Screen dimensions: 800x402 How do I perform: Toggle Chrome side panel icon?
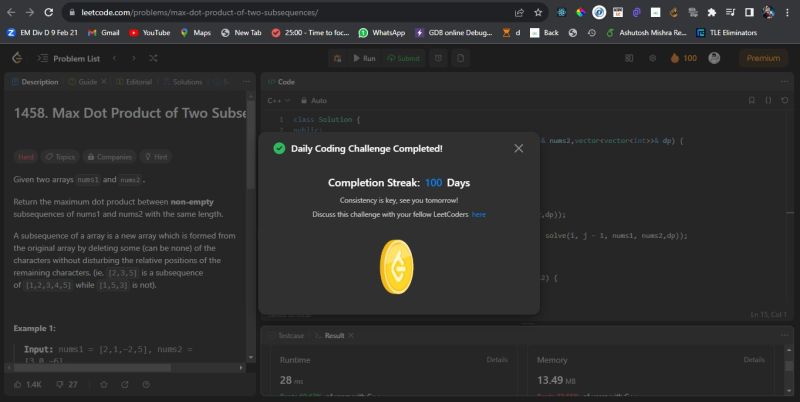pos(749,12)
